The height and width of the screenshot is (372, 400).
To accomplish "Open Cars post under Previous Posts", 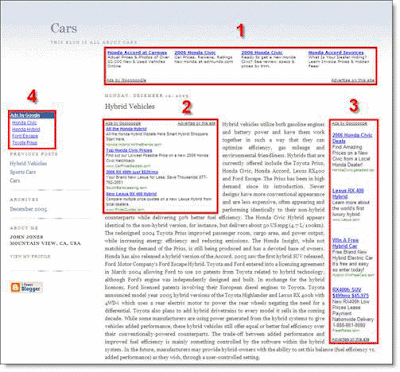I will point(15,181).
